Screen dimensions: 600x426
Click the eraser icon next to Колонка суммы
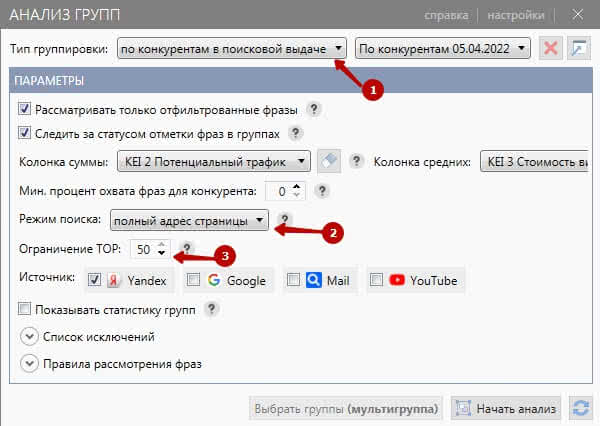coord(329,161)
